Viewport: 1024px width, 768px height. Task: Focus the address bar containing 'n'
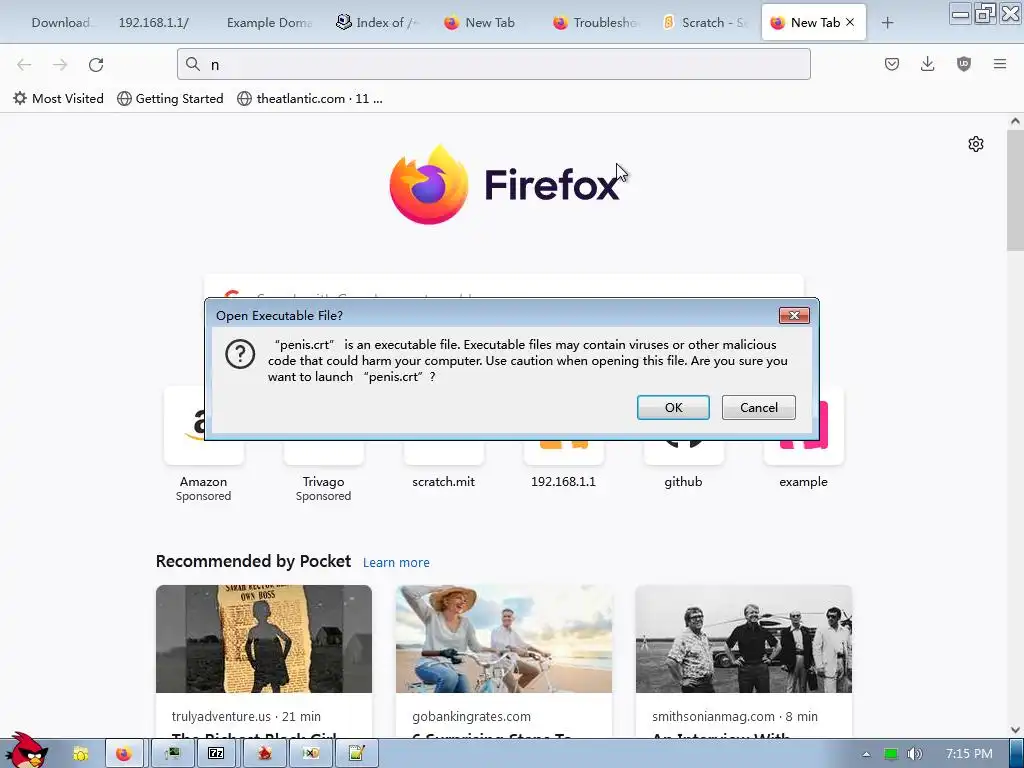coord(494,64)
